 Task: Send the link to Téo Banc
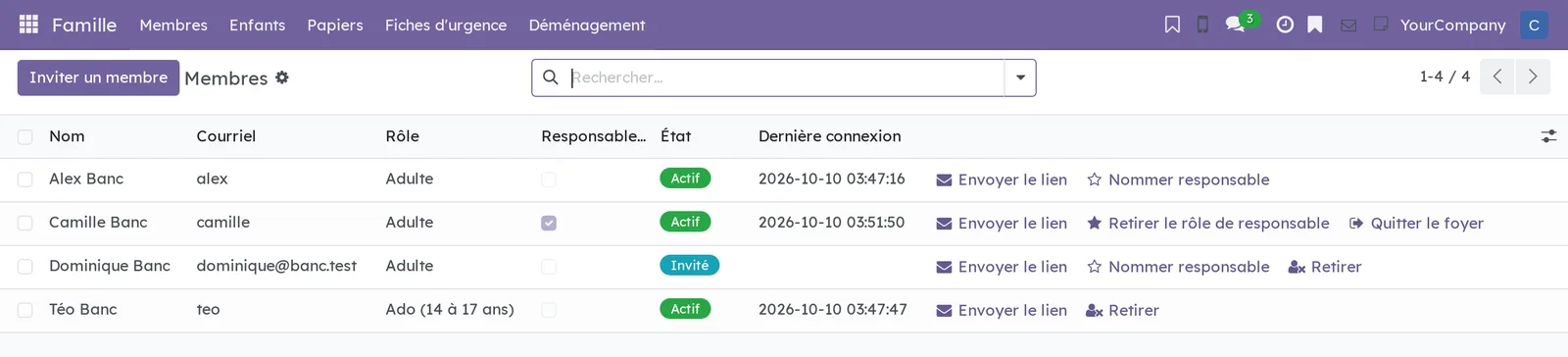(1002, 310)
